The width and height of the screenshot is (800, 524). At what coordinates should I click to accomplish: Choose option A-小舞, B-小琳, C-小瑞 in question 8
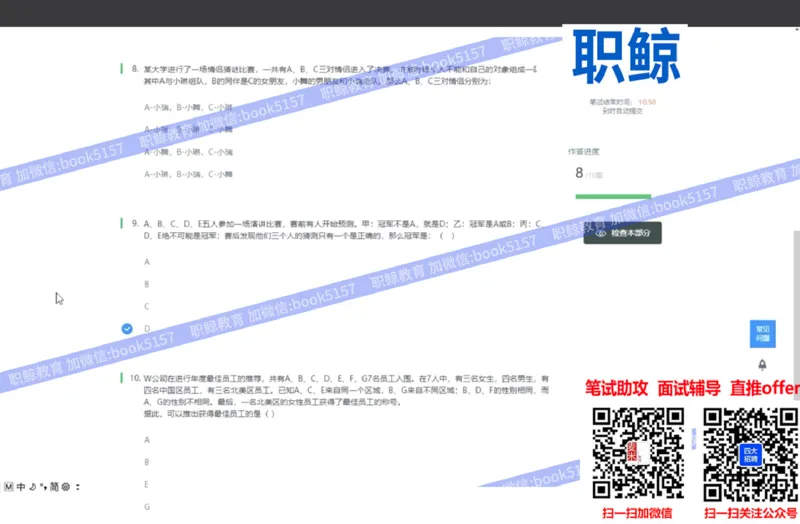(x=188, y=152)
